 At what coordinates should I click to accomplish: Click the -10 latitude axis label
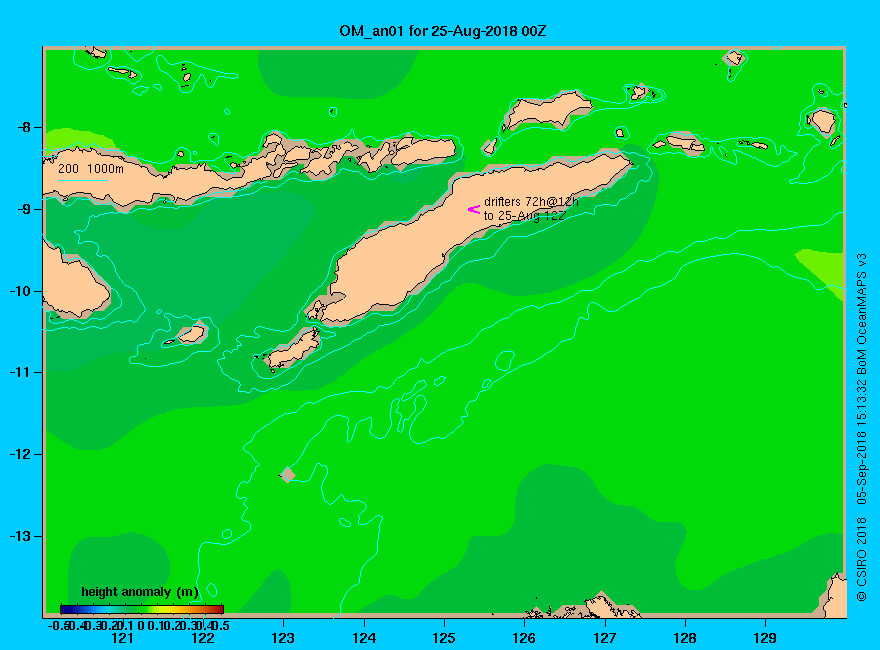pos(21,291)
